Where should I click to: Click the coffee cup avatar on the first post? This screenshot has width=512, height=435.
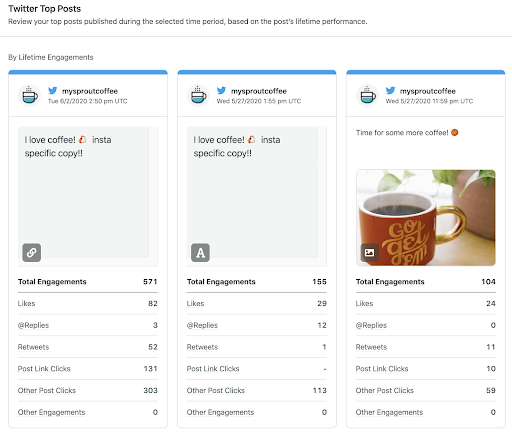pos(30,95)
